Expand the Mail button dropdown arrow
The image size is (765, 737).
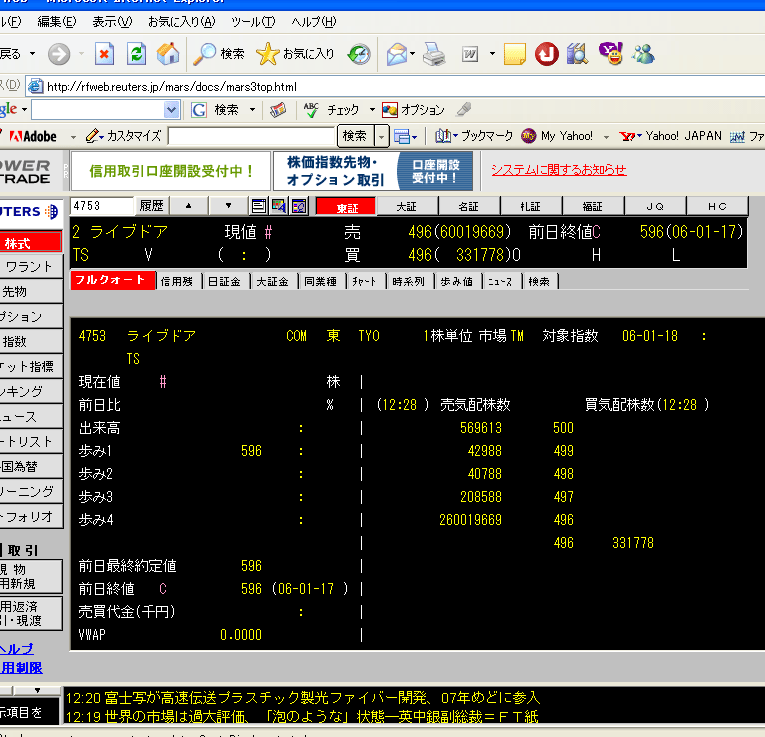click(x=413, y=54)
